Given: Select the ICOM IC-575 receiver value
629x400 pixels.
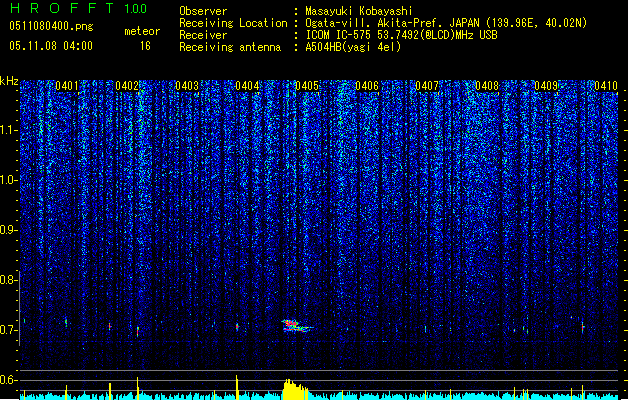Looking at the screenshot, I should coord(401,35).
